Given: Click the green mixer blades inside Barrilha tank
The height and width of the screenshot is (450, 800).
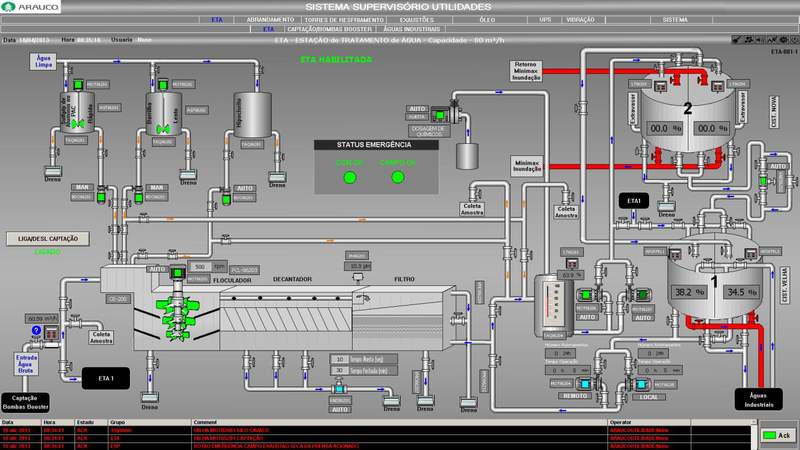Looking at the screenshot, I should [163, 129].
